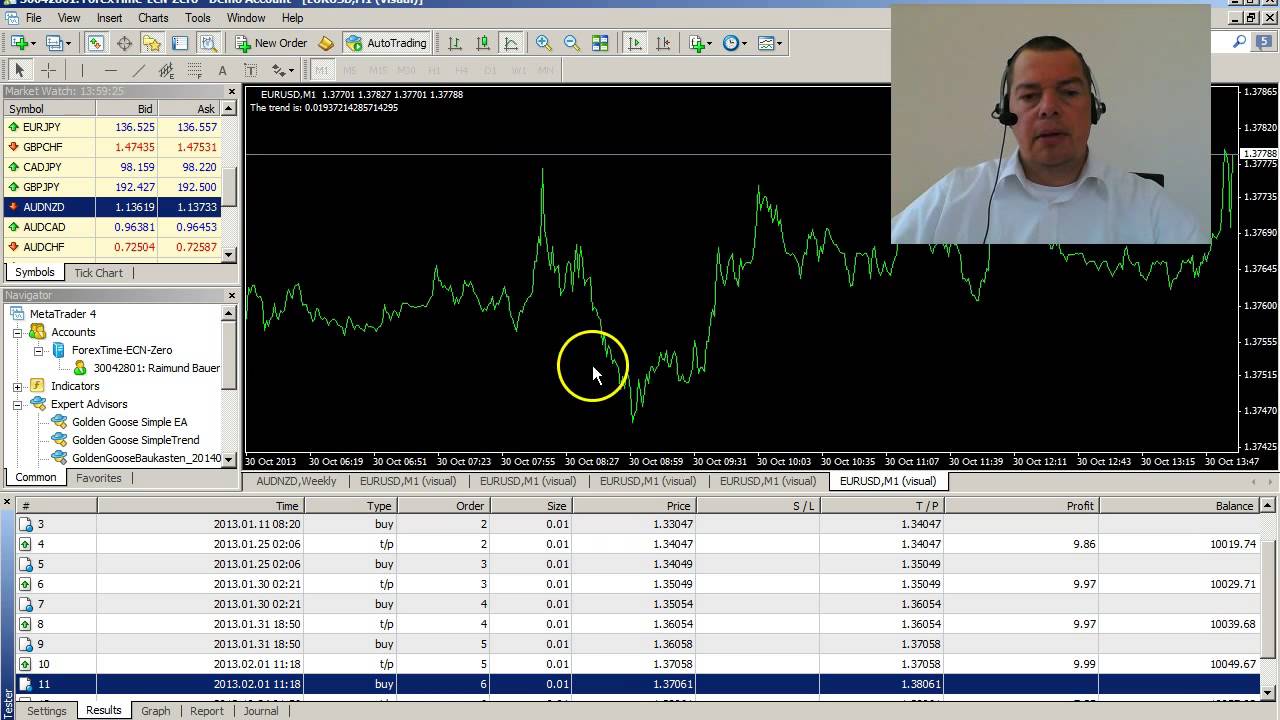Select the trendline drawing tool

click(x=138, y=70)
